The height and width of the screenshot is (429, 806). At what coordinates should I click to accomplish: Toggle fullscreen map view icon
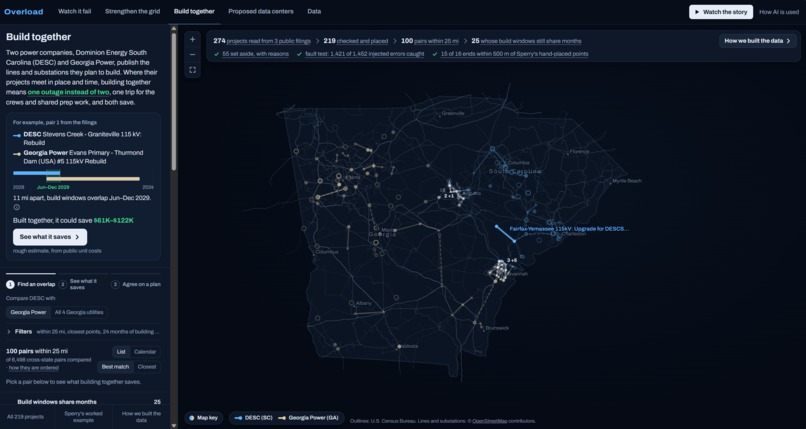coord(192,70)
